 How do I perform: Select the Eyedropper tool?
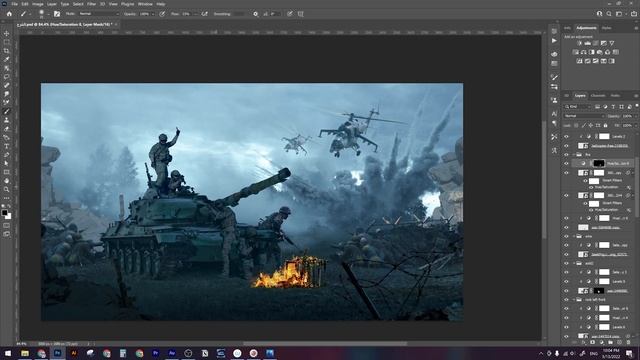[7, 59]
